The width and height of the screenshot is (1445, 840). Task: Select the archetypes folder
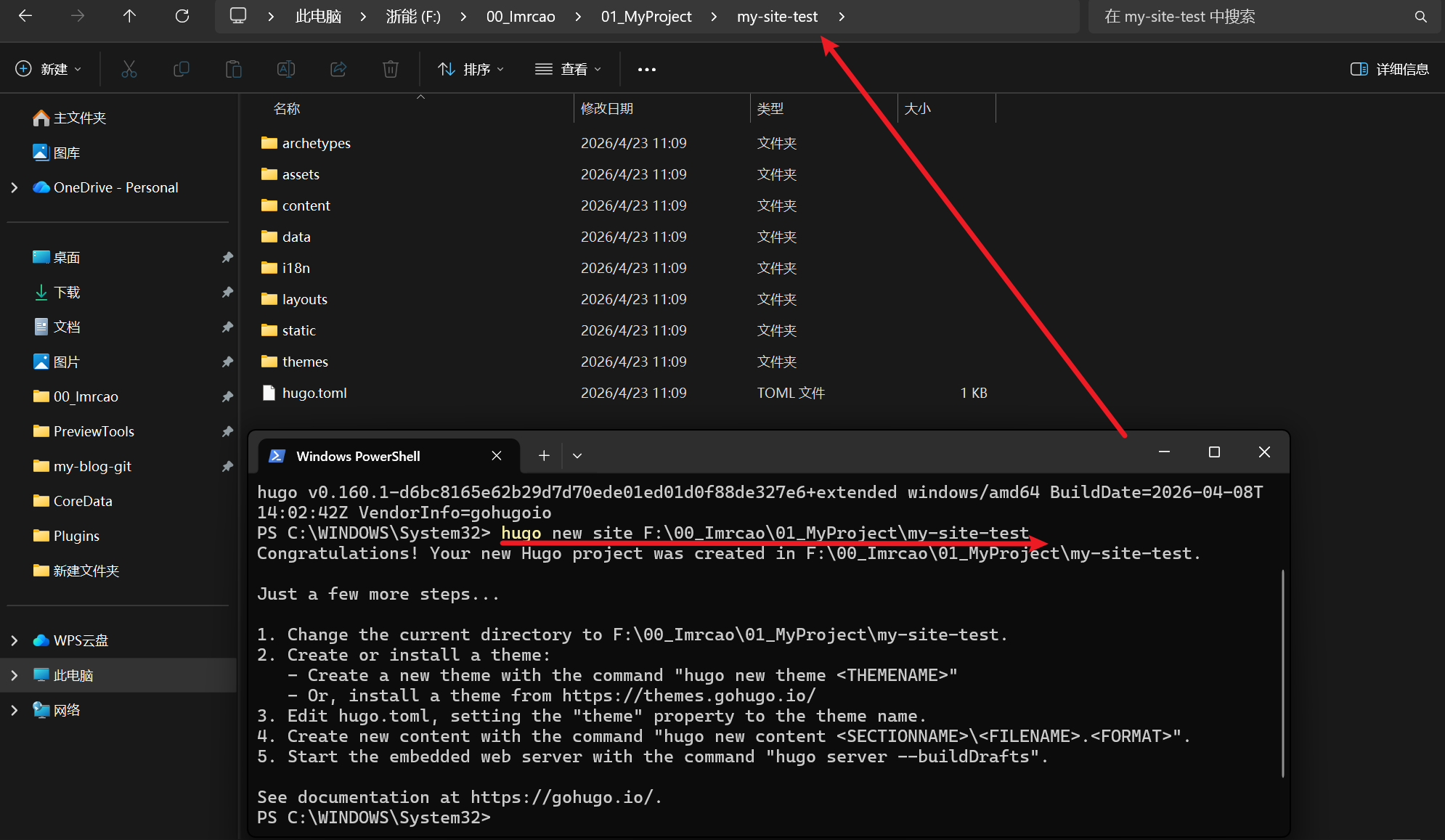click(x=316, y=143)
